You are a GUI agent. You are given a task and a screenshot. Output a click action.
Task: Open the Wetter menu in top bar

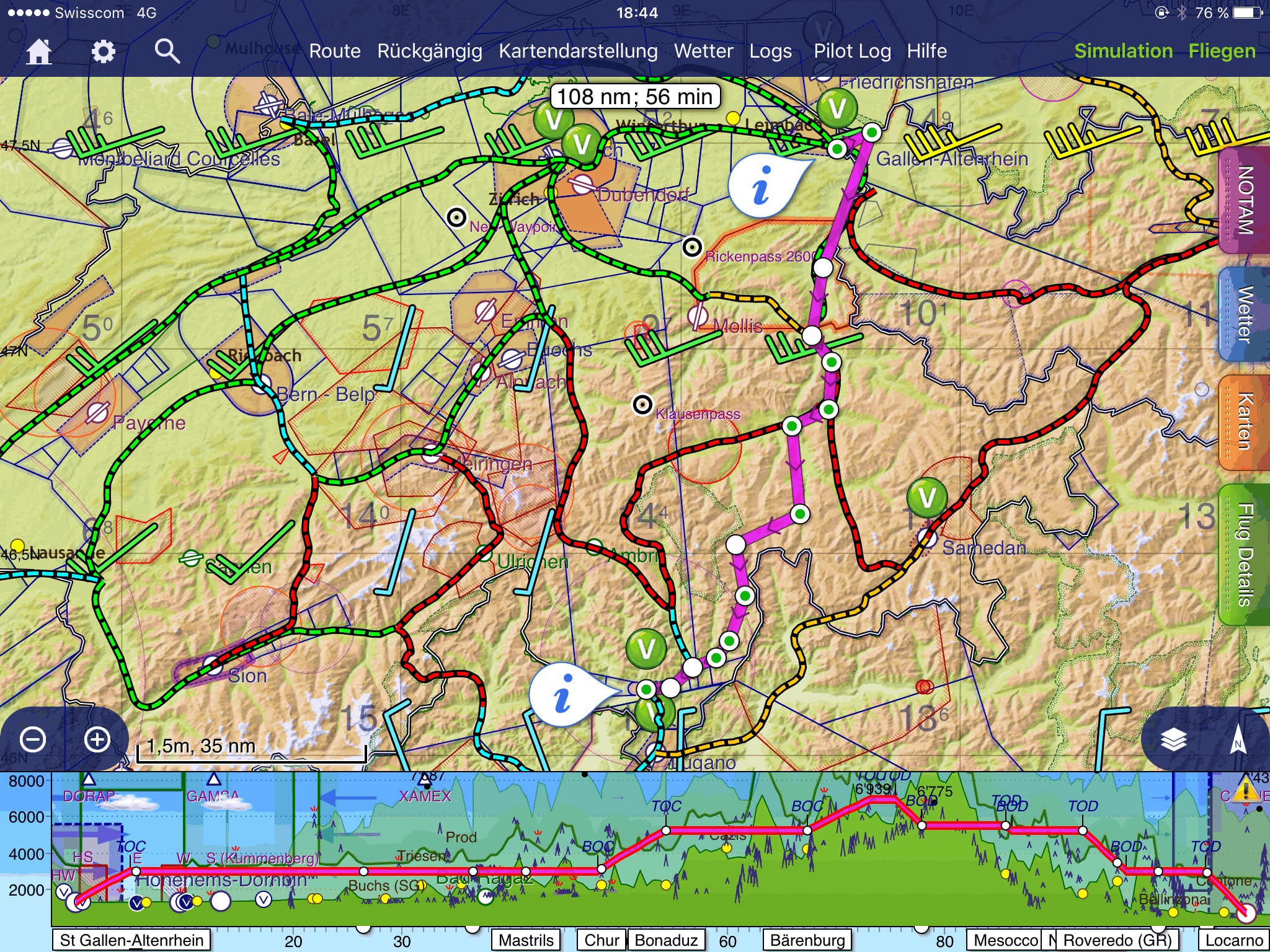pyautogui.click(x=704, y=51)
